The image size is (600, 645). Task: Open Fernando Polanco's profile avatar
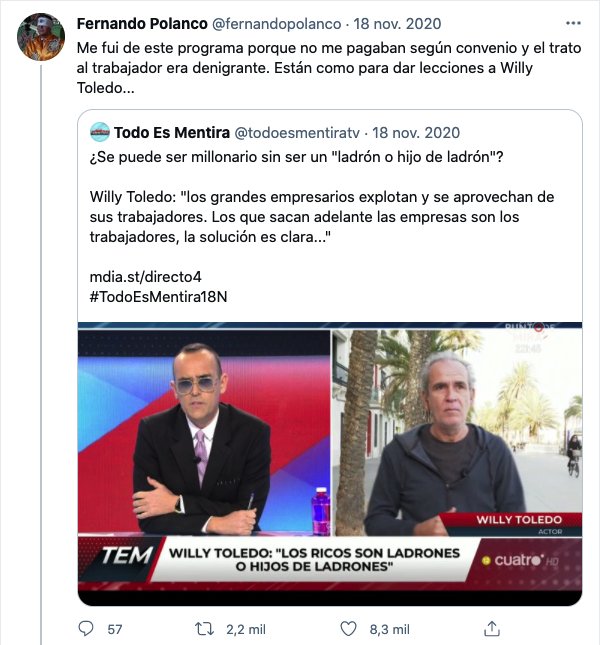[x=41, y=37]
